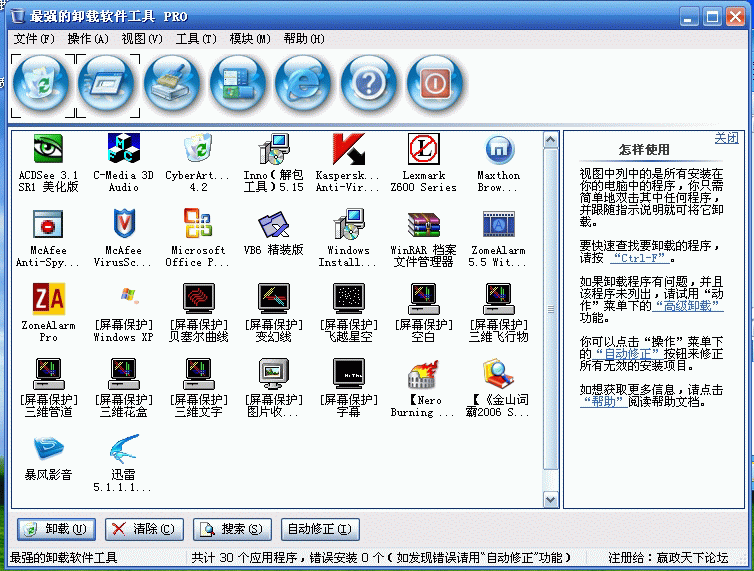Click the red power exit toolbar icon
The image size is (754, 571).
435,84
